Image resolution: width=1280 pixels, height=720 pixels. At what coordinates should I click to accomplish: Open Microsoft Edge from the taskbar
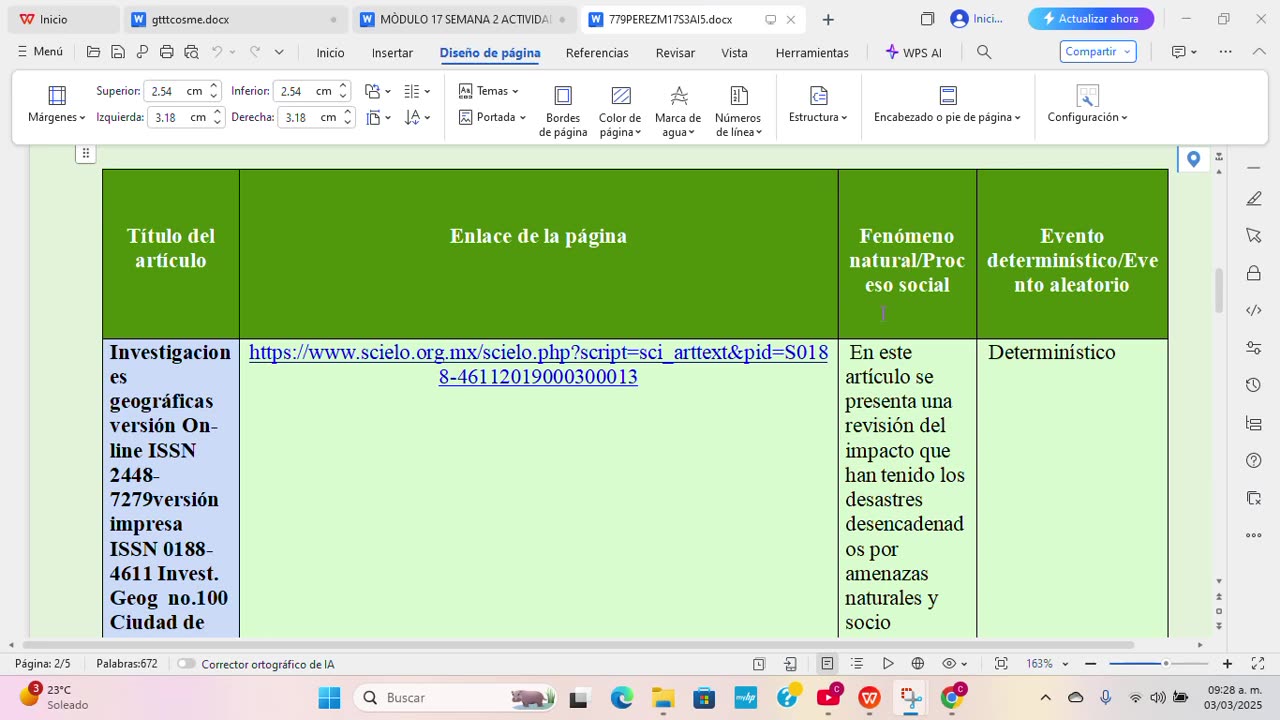[622, 697]
